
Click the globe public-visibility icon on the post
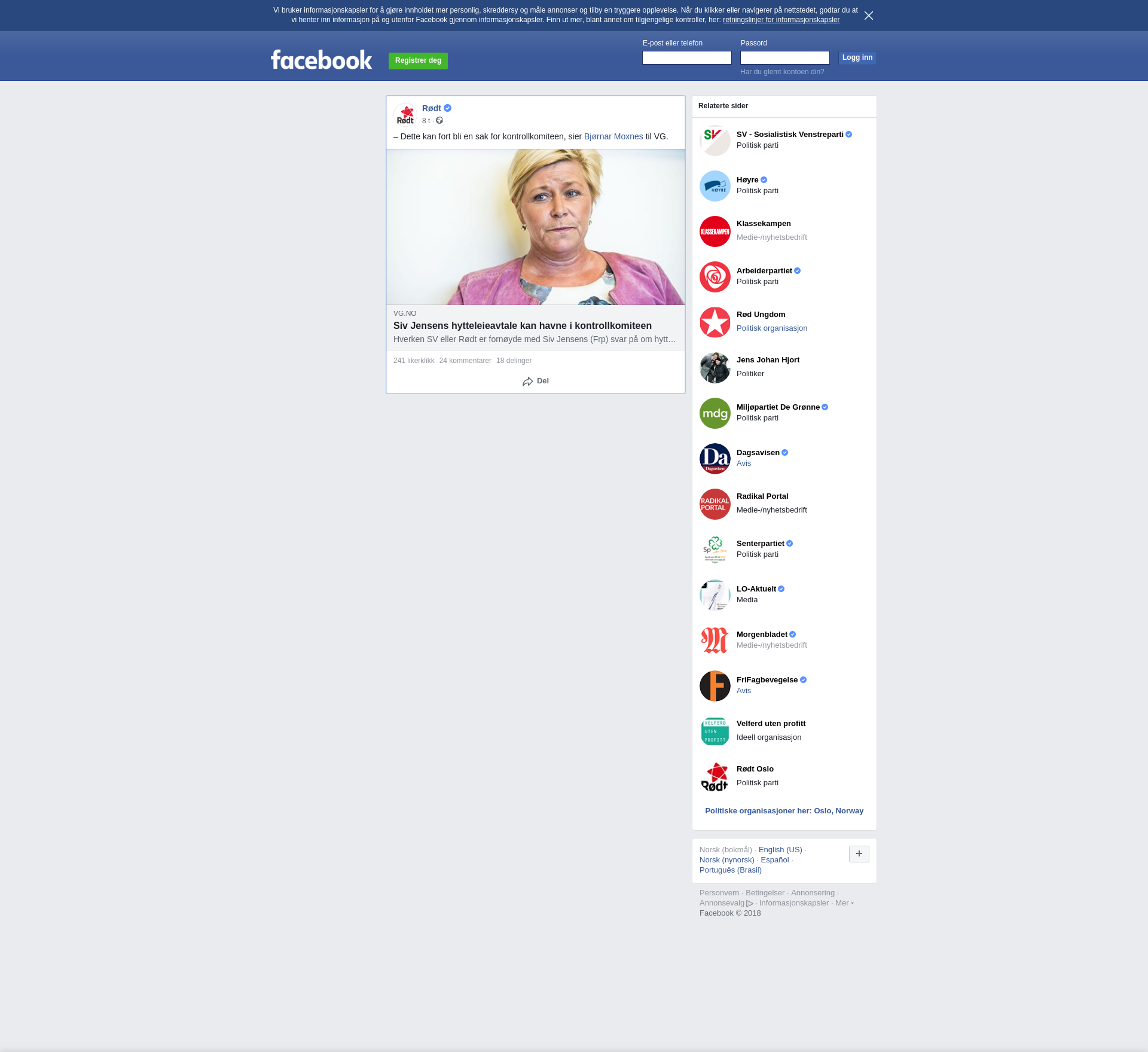(439, 121)
